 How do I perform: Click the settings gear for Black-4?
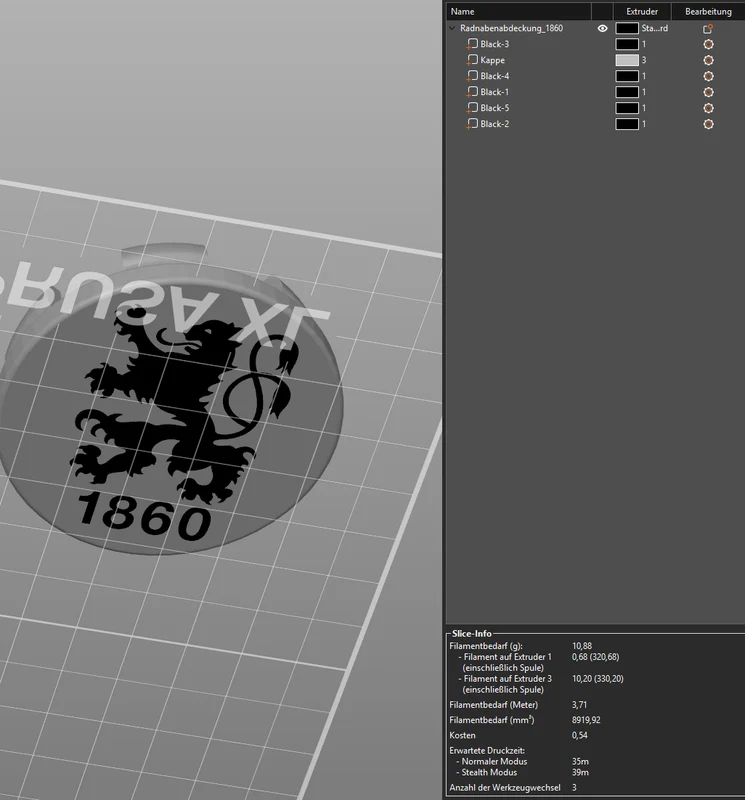708,76
